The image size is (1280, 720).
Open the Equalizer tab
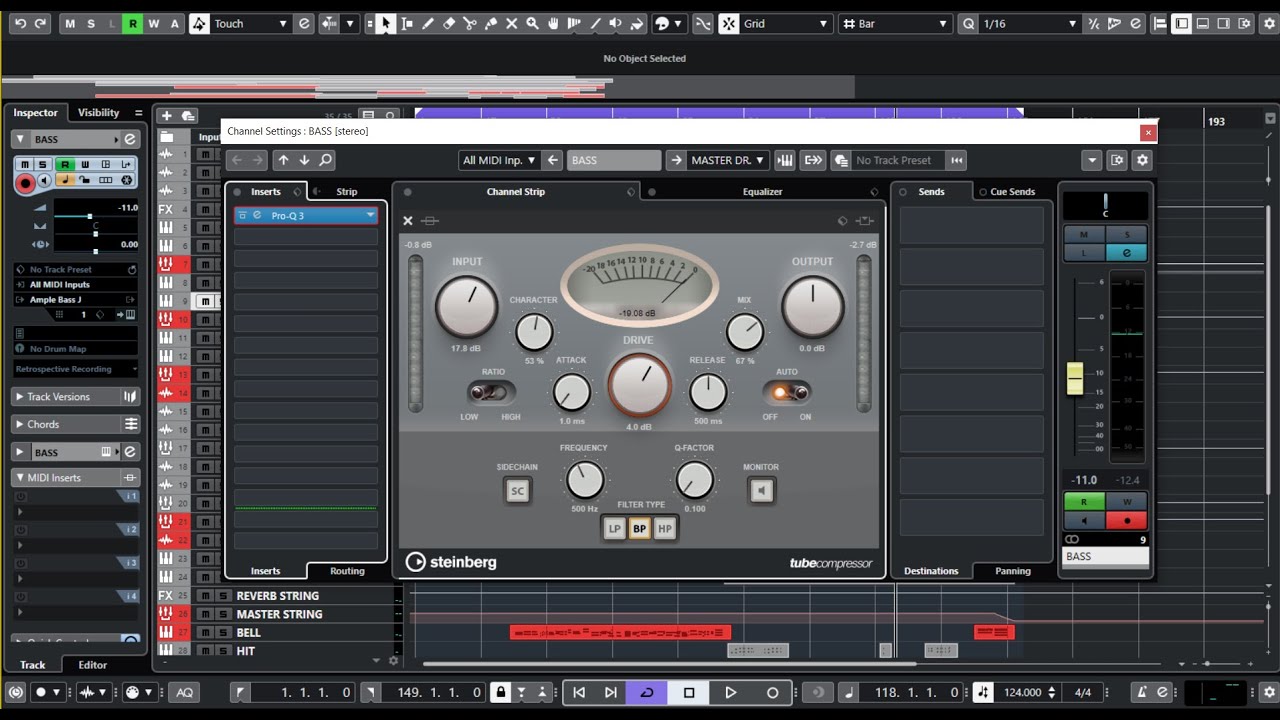[763, 191]
